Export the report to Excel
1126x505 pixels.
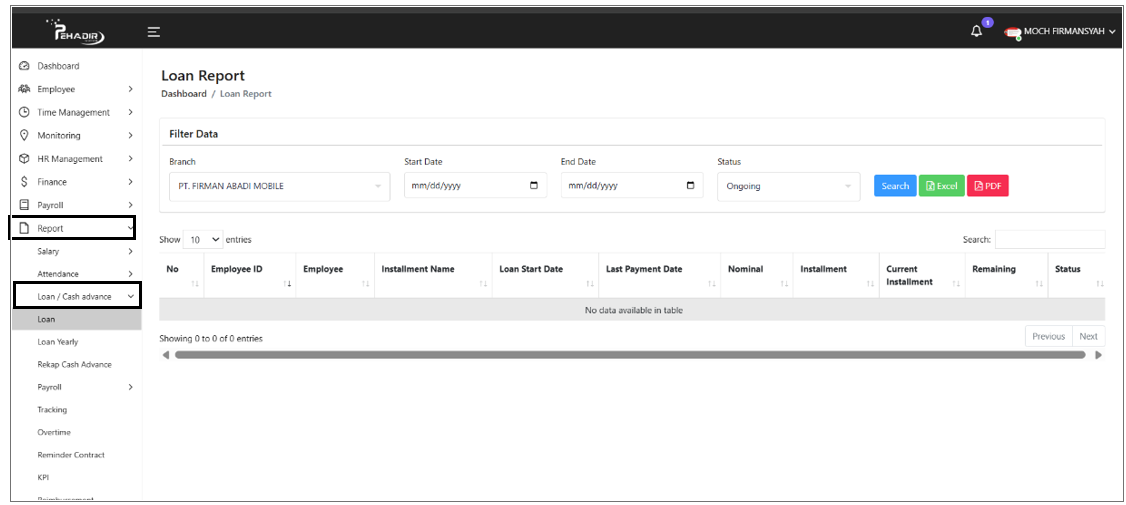[941, 186]
